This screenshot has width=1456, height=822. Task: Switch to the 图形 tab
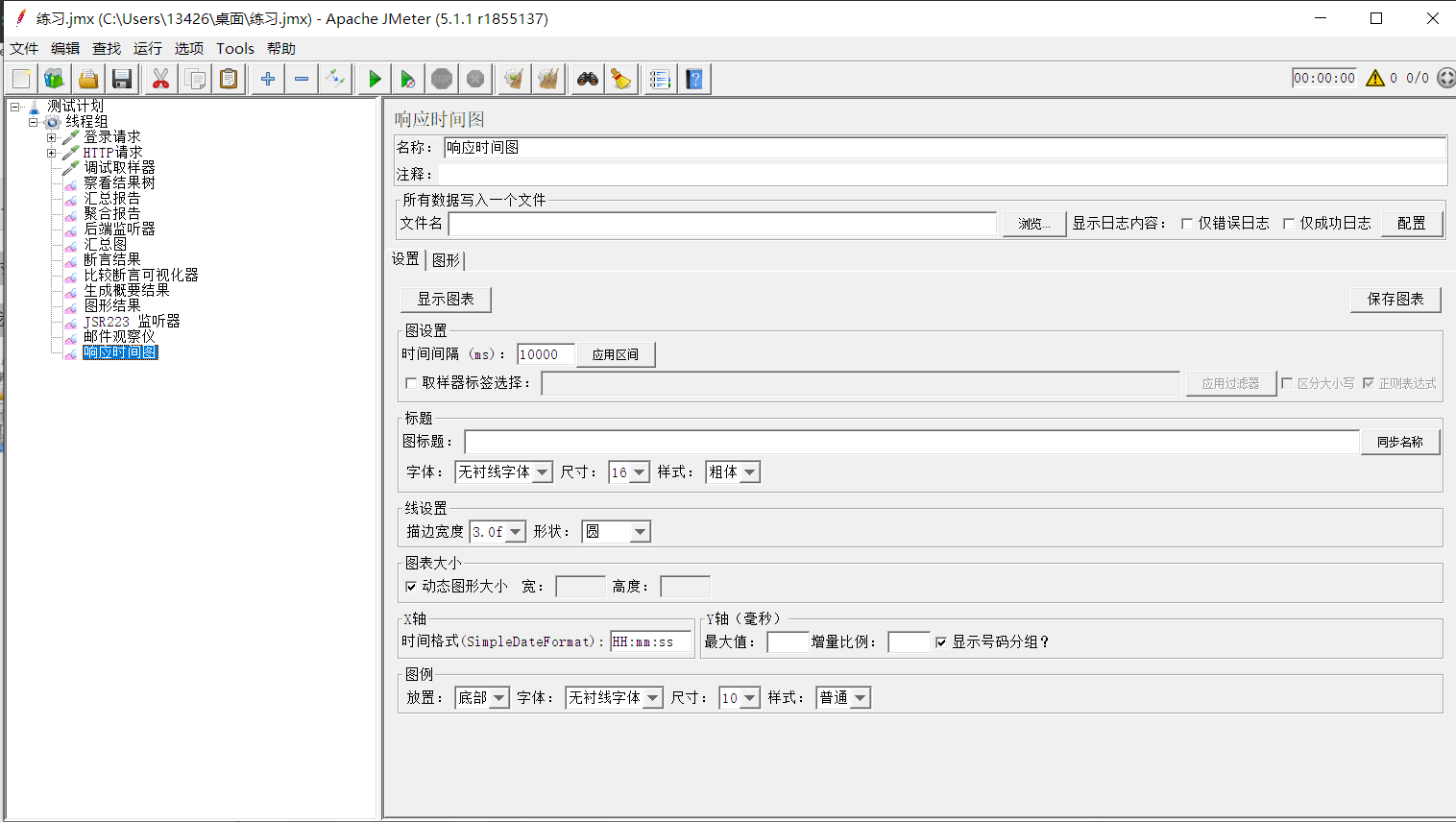446,260
